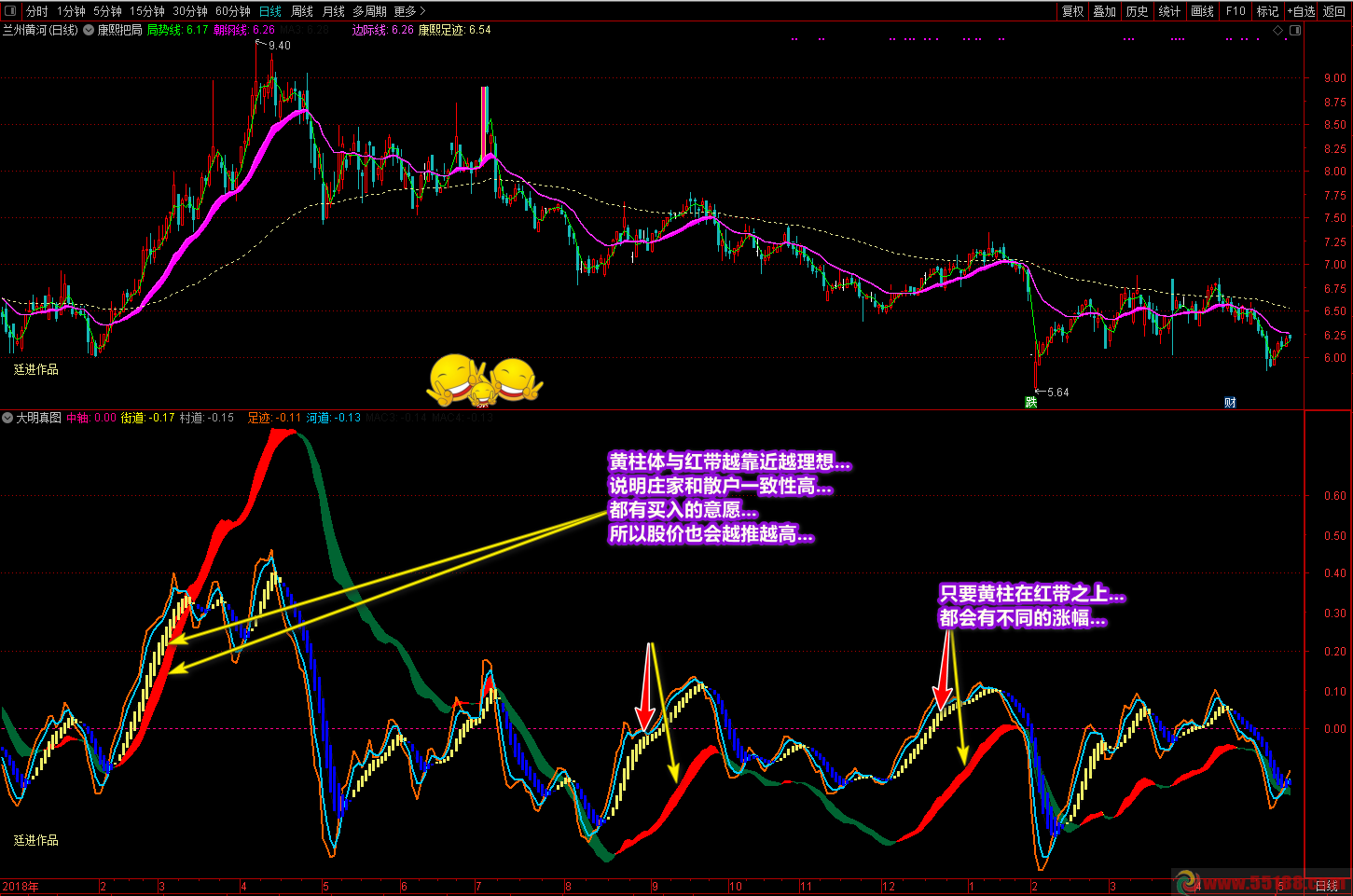Open the F10 company info
The image size is (1353, 896).
1236,11
